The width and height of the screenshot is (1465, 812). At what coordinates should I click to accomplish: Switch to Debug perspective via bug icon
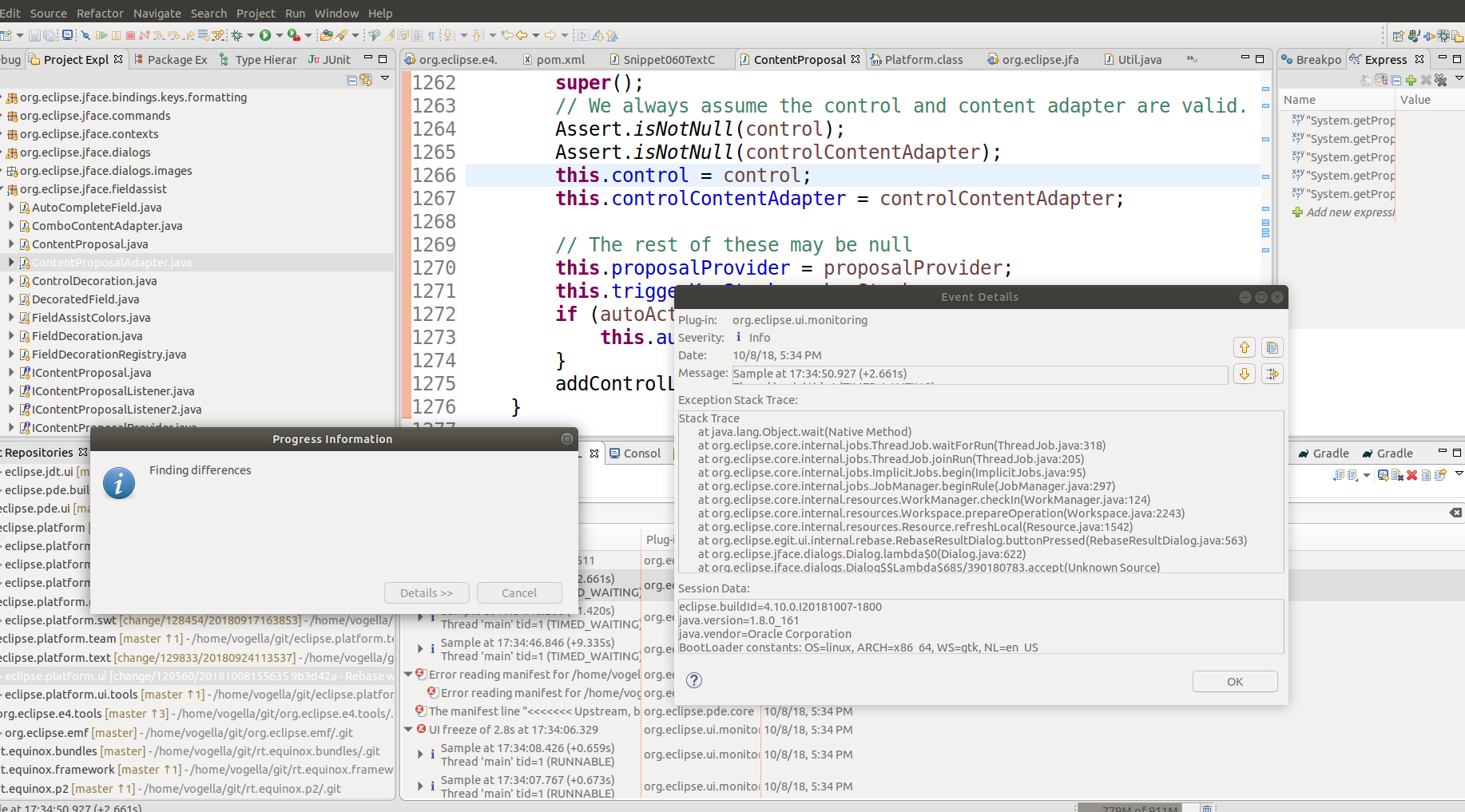click(1443, 36)
